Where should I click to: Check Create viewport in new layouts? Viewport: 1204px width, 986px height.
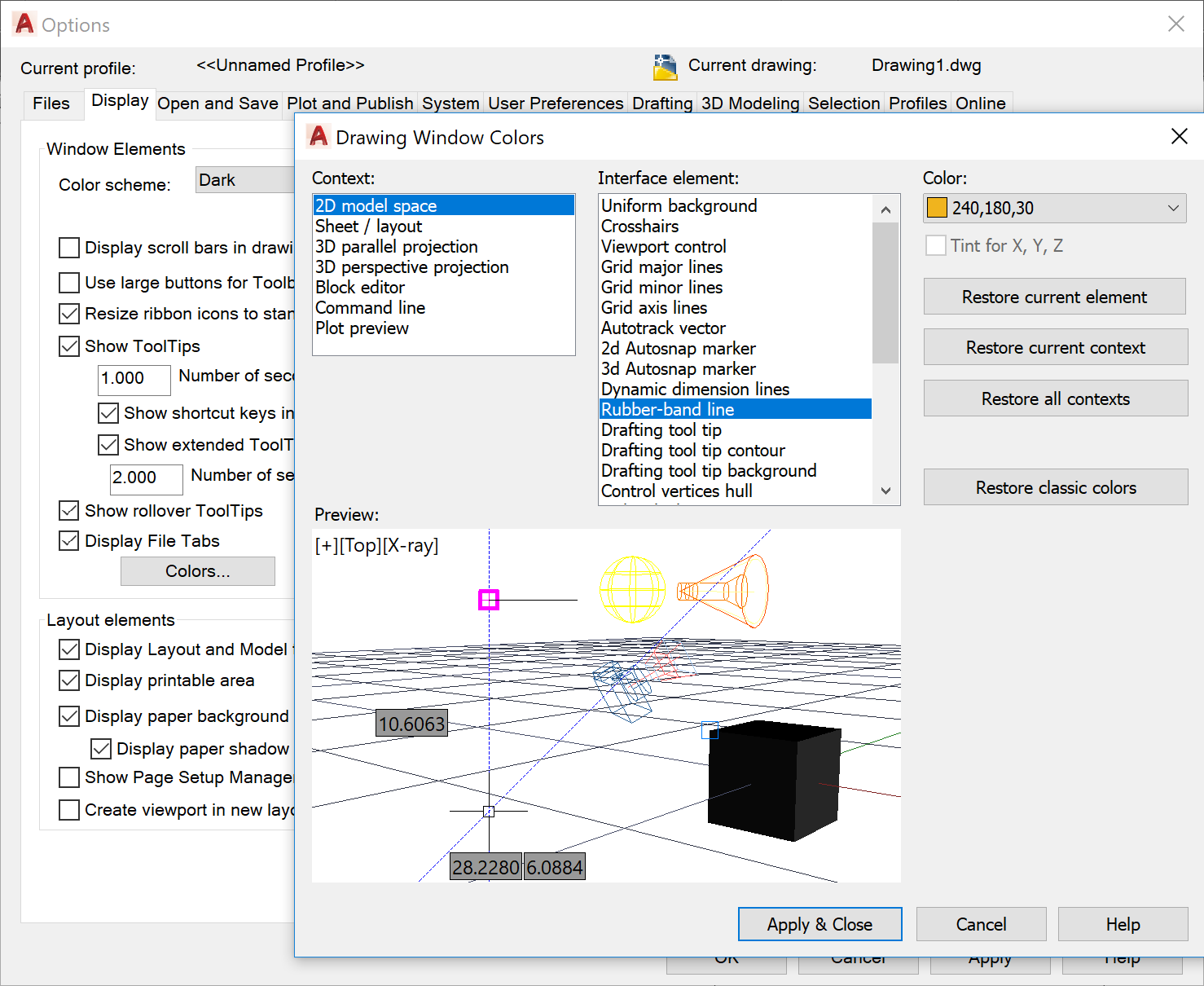69,810
